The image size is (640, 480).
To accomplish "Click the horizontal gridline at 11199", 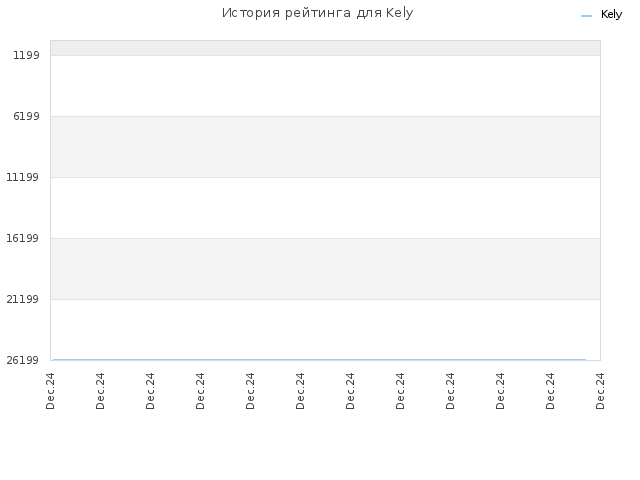I will coord(325,178).
